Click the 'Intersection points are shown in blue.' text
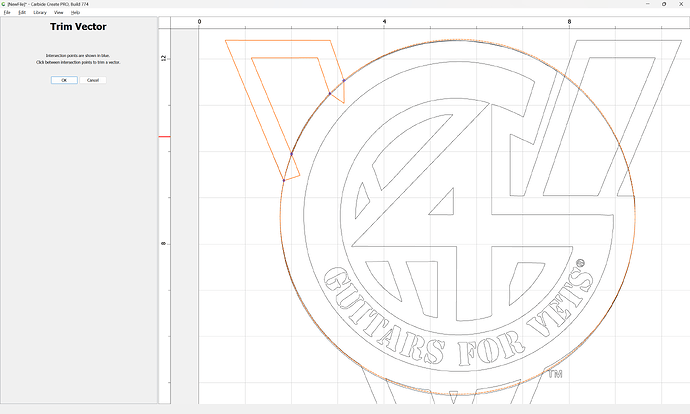The width and height of the screenshot is (690, 414). click(x=78, y=56)
